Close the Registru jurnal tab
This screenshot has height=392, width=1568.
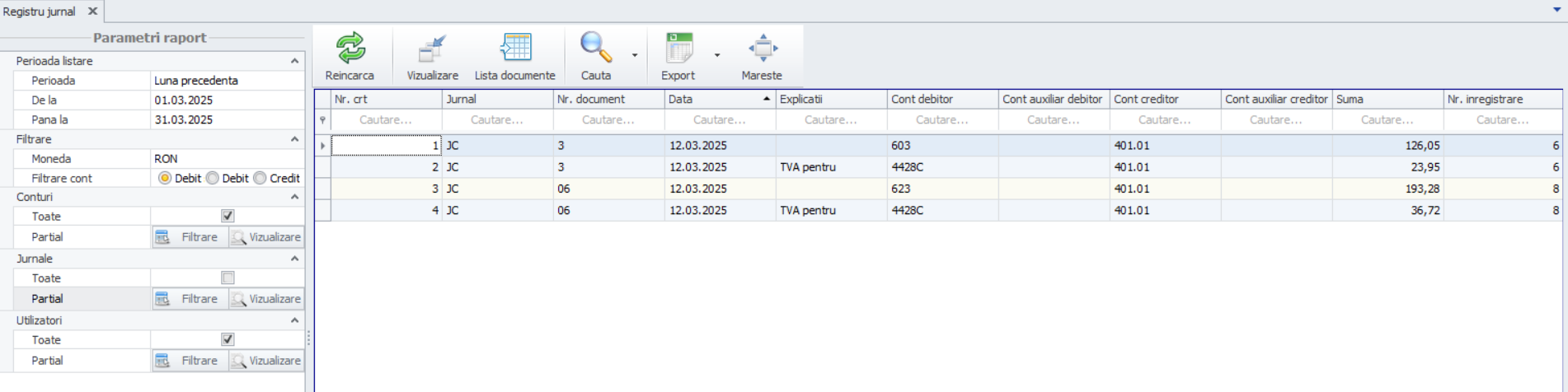tap(92, 12)
